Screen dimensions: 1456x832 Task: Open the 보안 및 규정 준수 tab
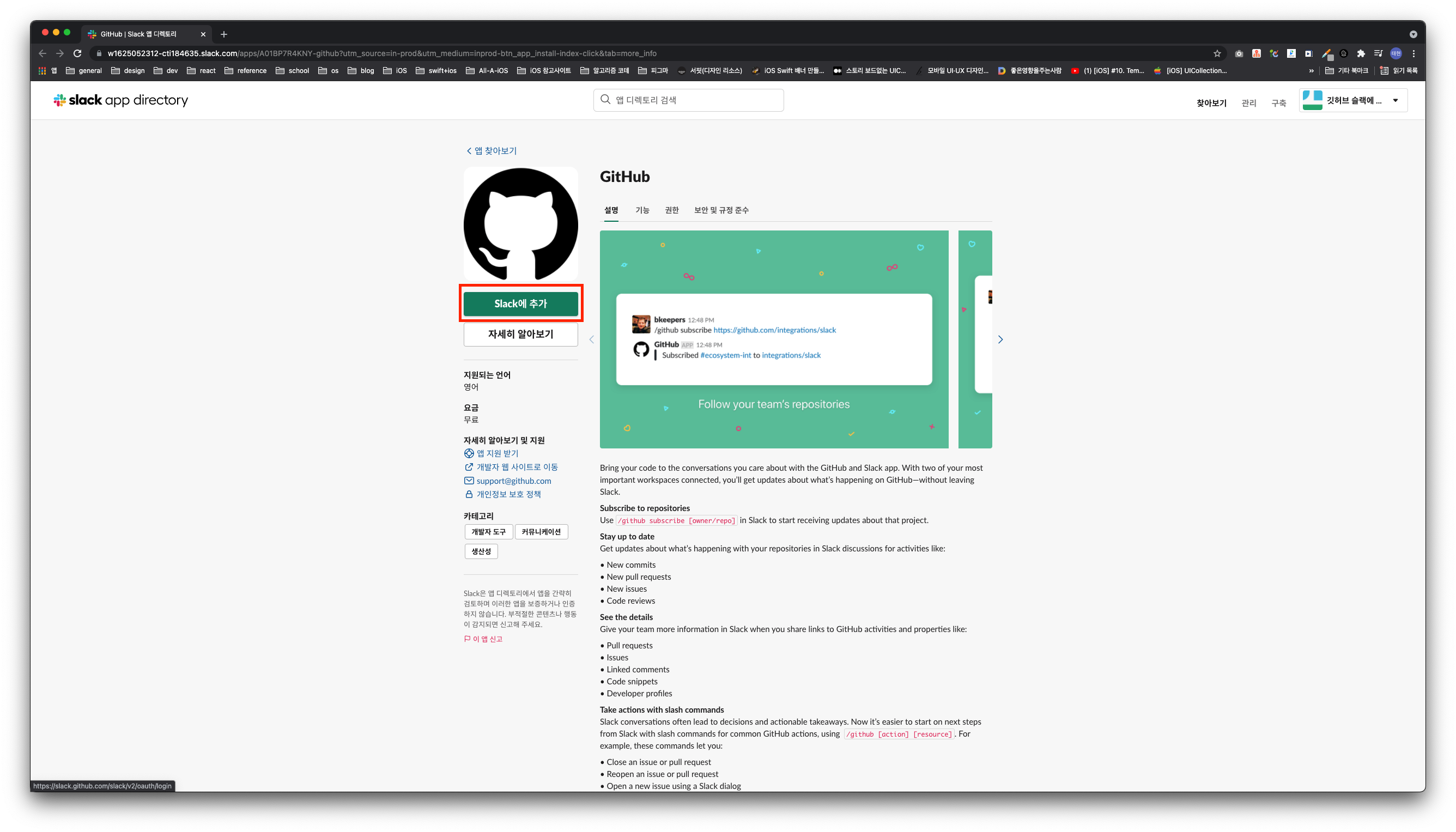[721, 210]
